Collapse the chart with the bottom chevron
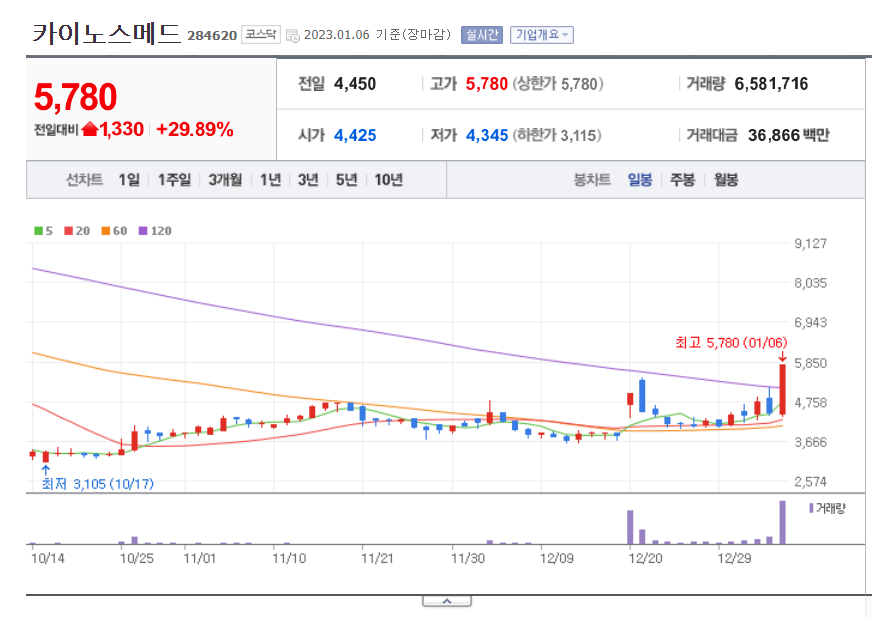The image size is (872, 619). point(447,601)
